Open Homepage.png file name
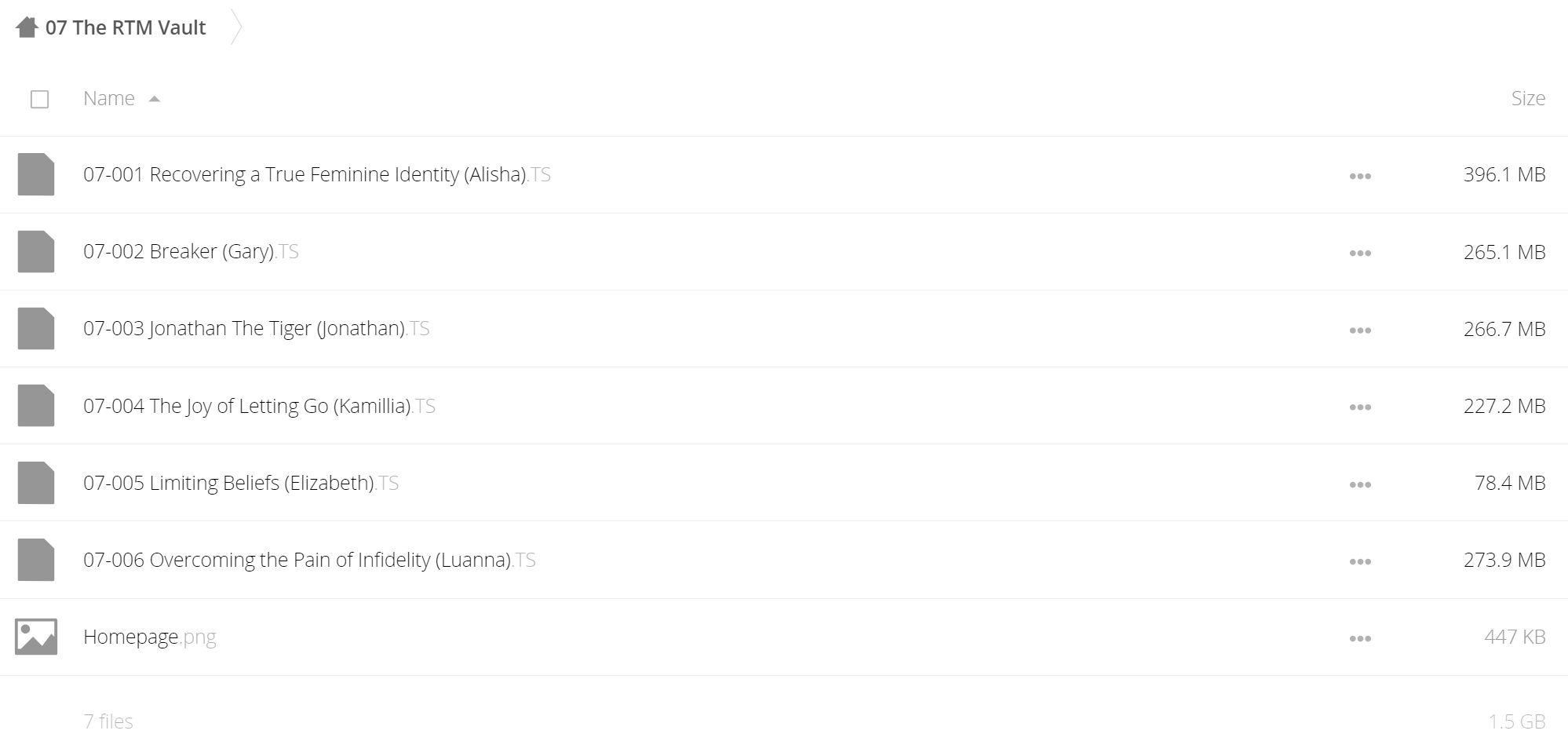The width and height of the screenshot is (1568, 756). pos(149,637)
